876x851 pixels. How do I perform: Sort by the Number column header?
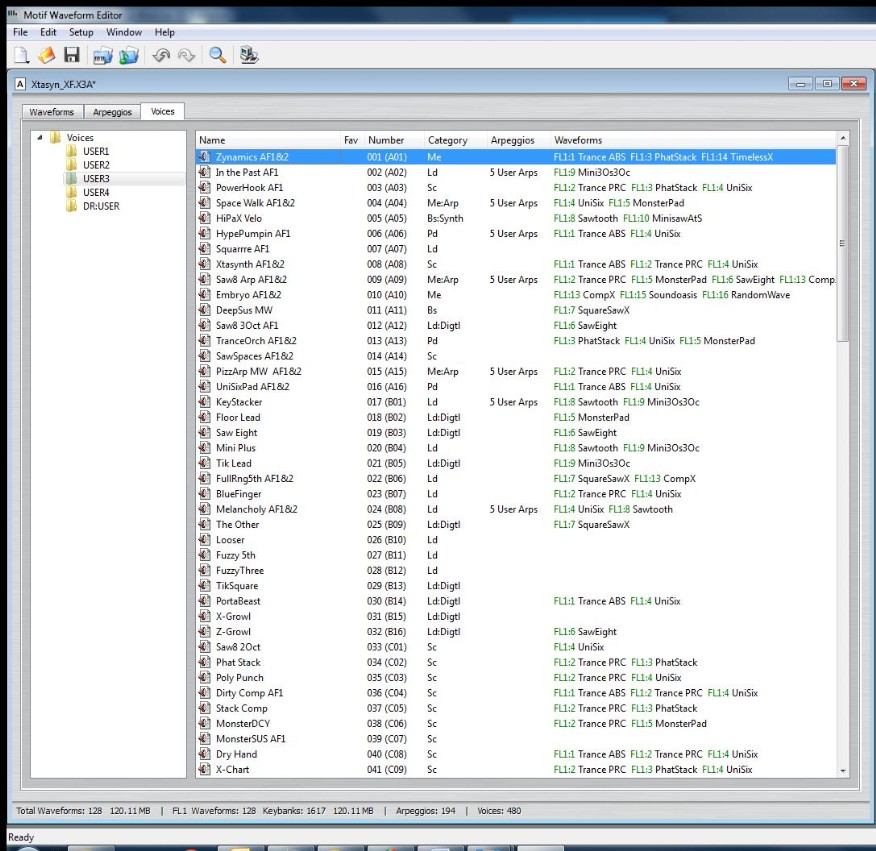[393, 140]
